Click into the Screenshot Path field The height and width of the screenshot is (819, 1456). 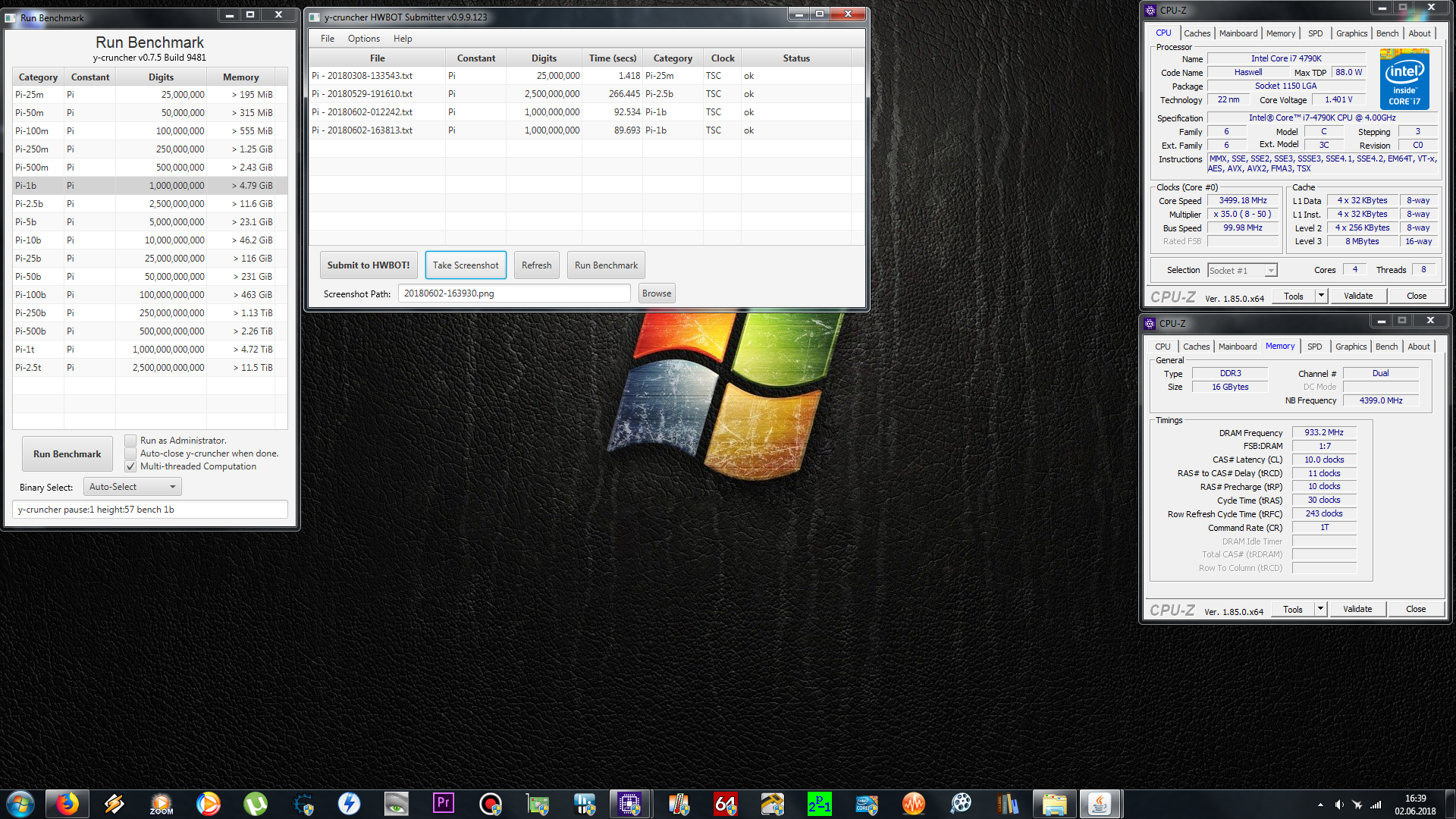click(x=514, y=293)
